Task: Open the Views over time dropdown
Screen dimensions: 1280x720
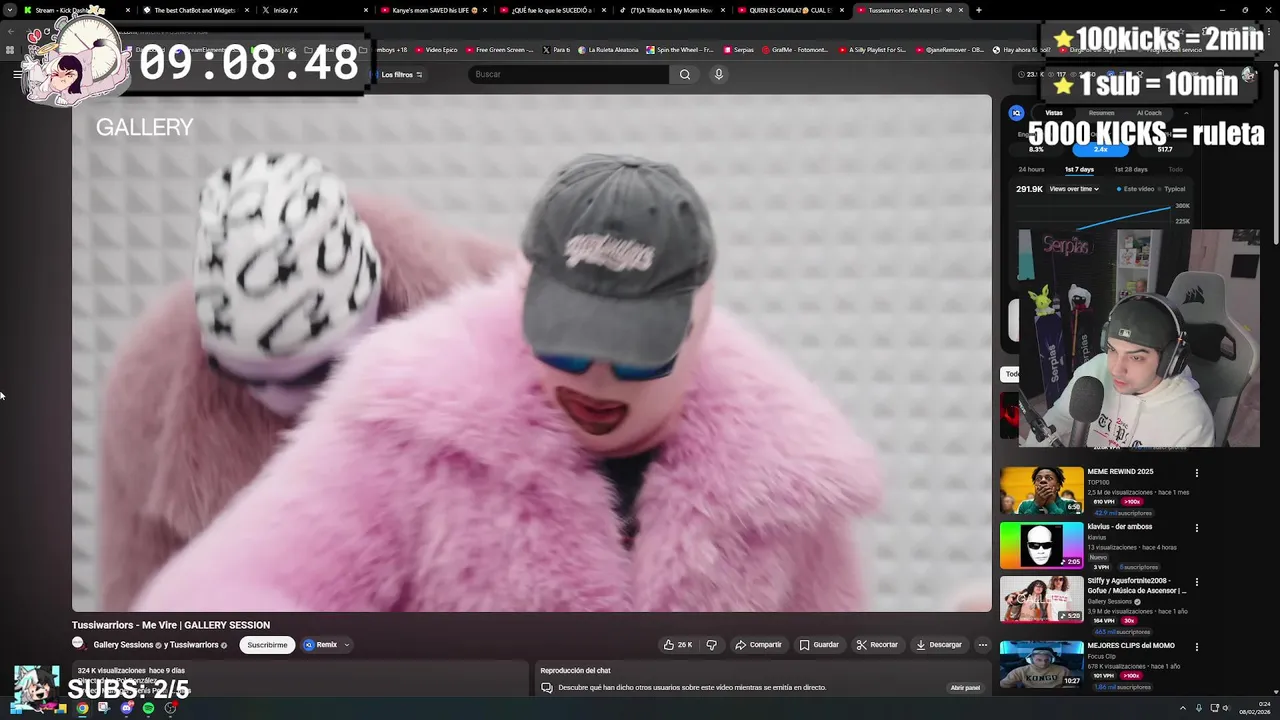Action: click(1074, 189)
